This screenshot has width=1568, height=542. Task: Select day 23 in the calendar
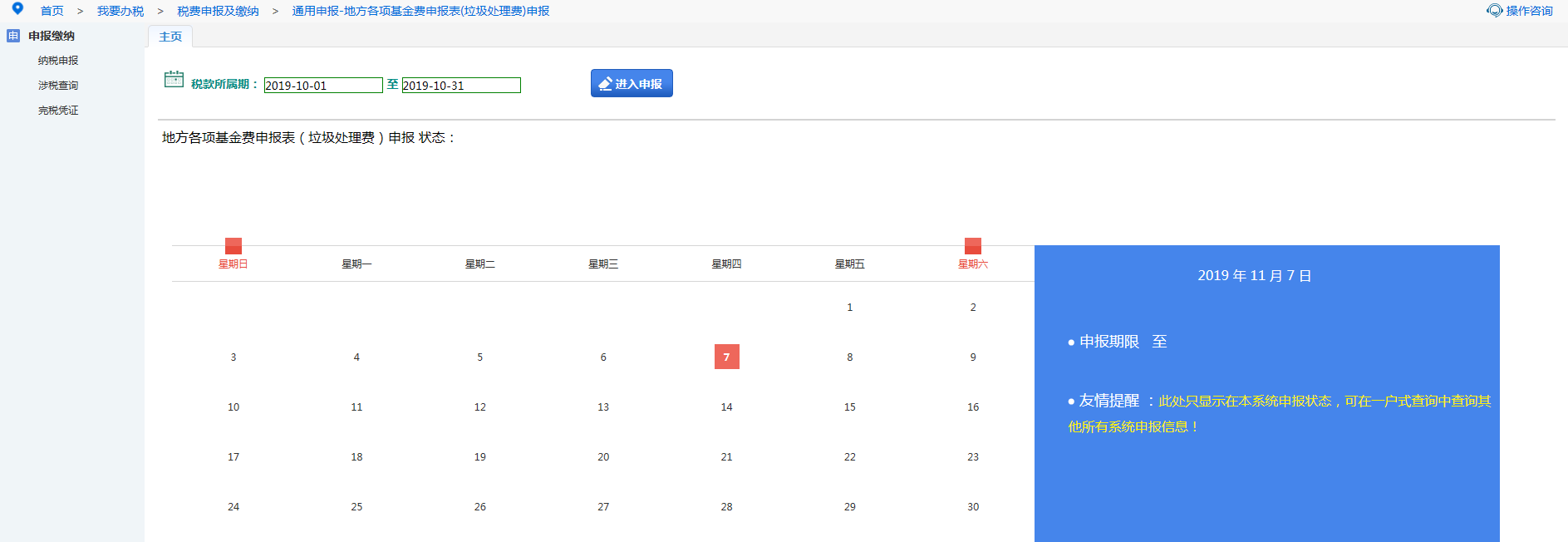pos(973,457)
